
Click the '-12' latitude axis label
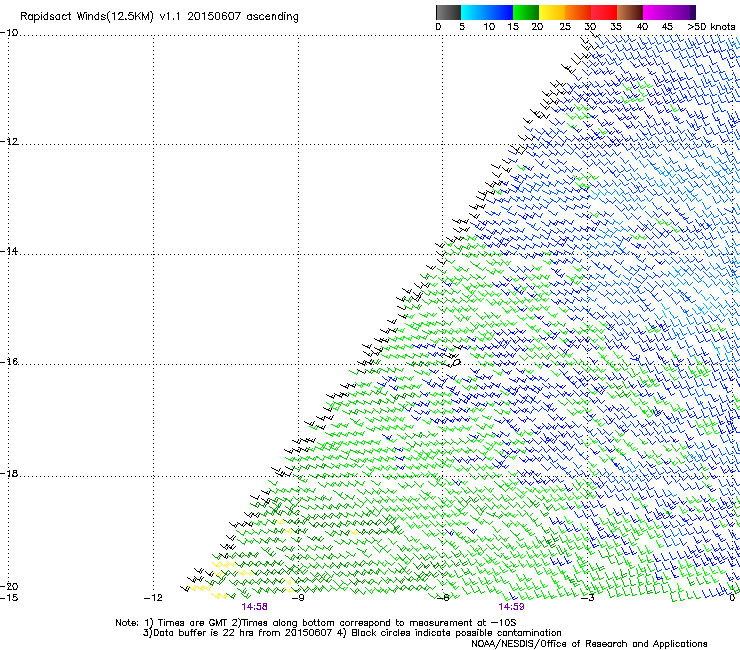coord(9,142)
